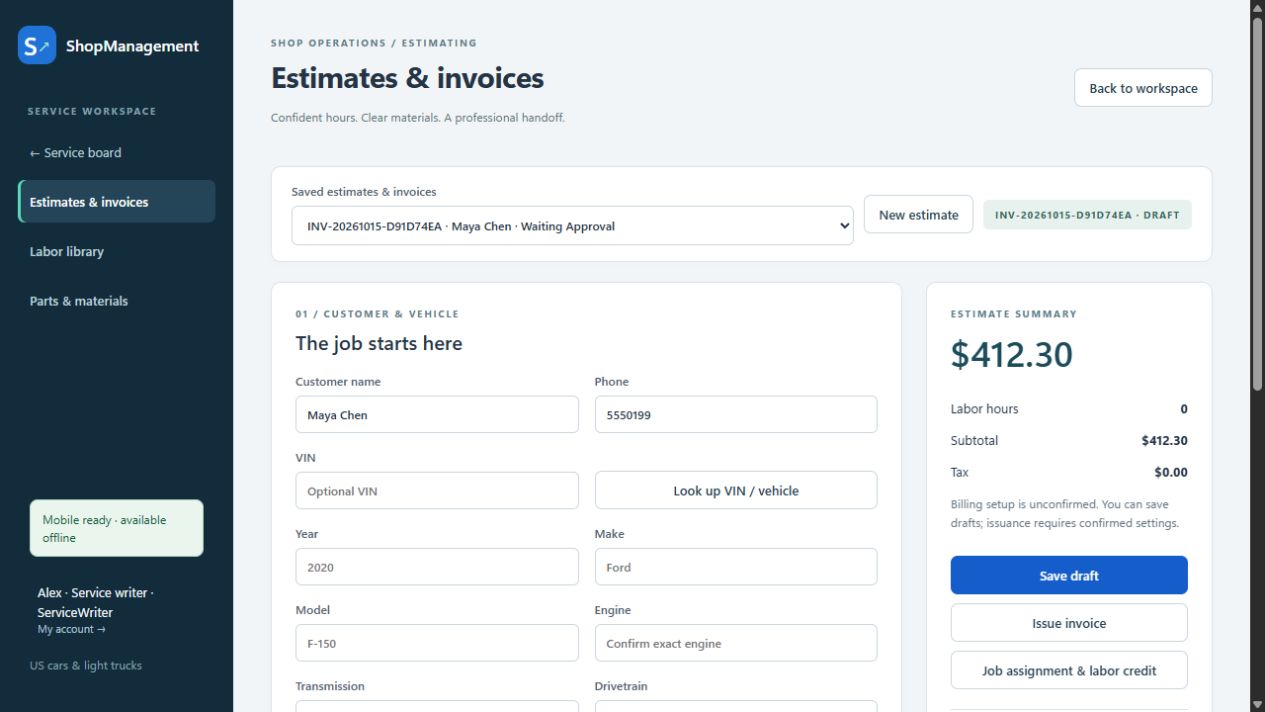This screenshot has height=712, width=1265.
Task: Open the Labor library page
Action: click(66, 251)
